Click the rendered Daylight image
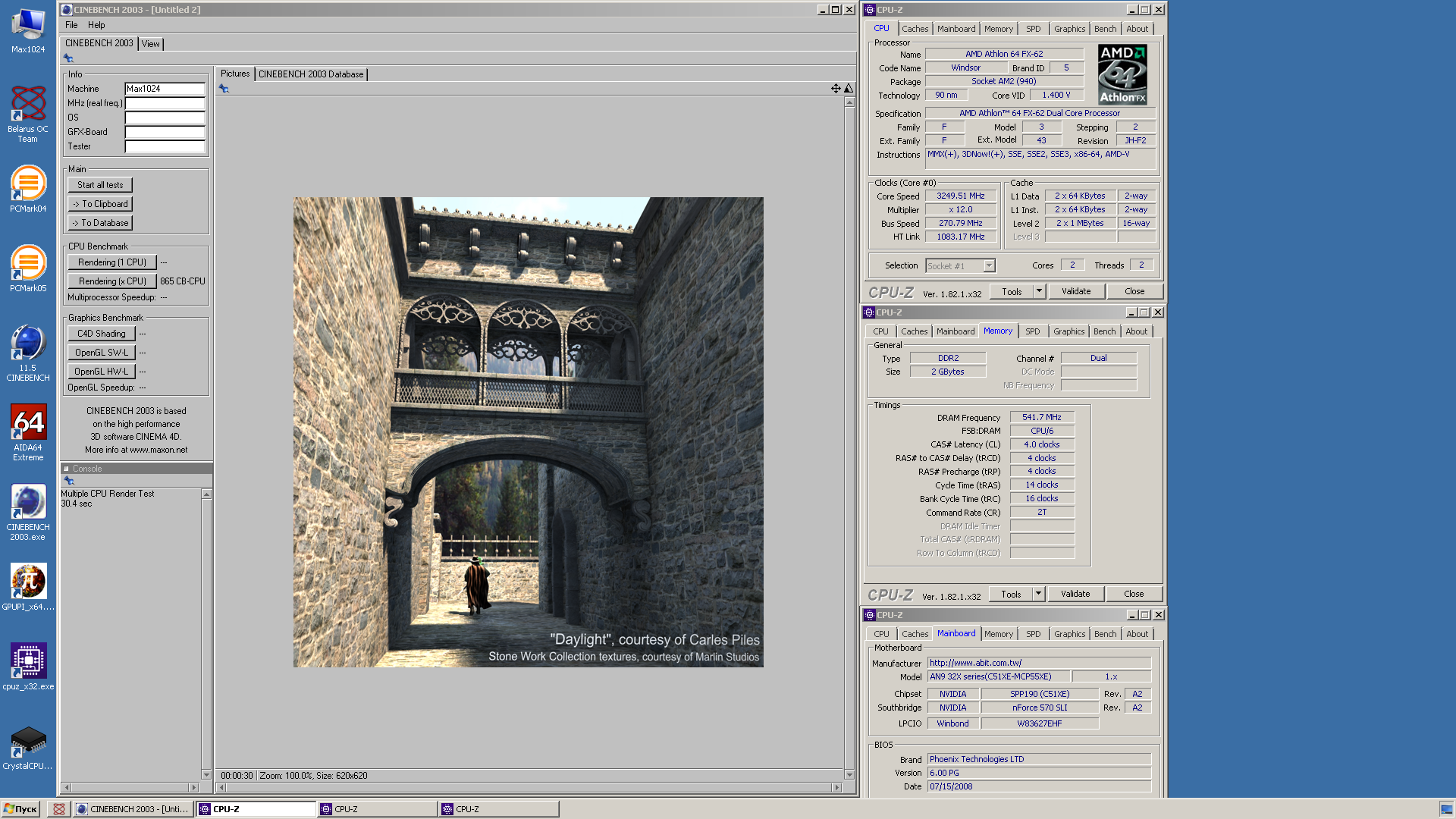Screen dimensions: 1456x819 coord(529,432)
